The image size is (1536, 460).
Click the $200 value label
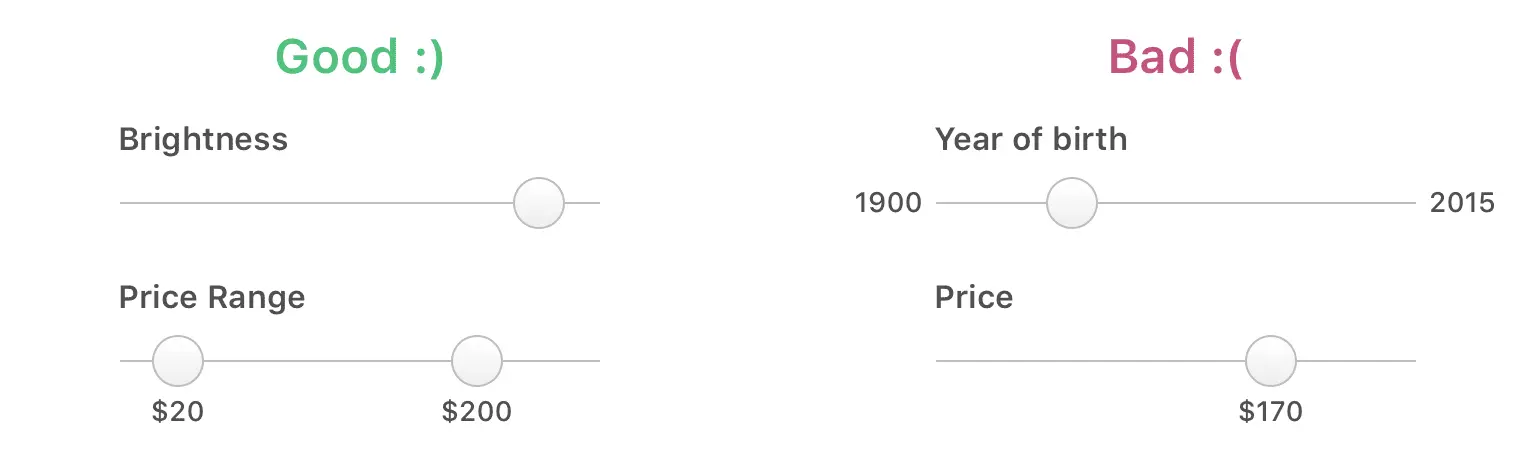coord(477,412)
